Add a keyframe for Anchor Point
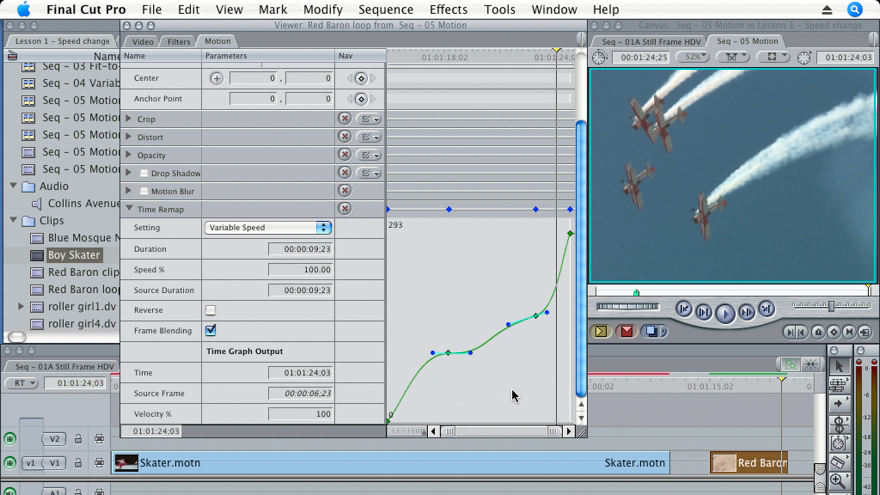This screenshot has width=880, height=495. [361, 99]
